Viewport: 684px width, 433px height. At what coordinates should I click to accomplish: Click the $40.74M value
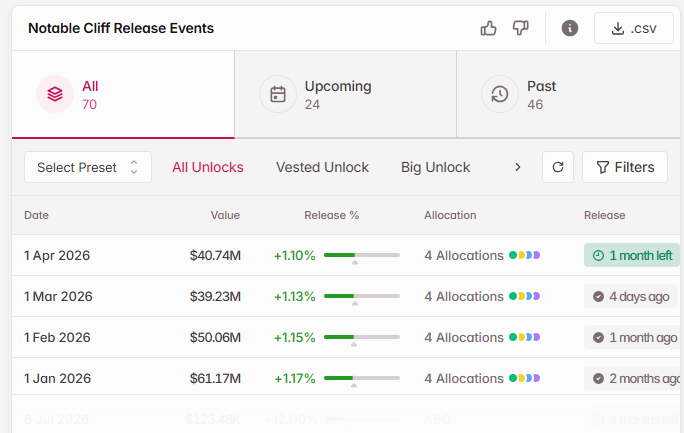tap(215, 255)
